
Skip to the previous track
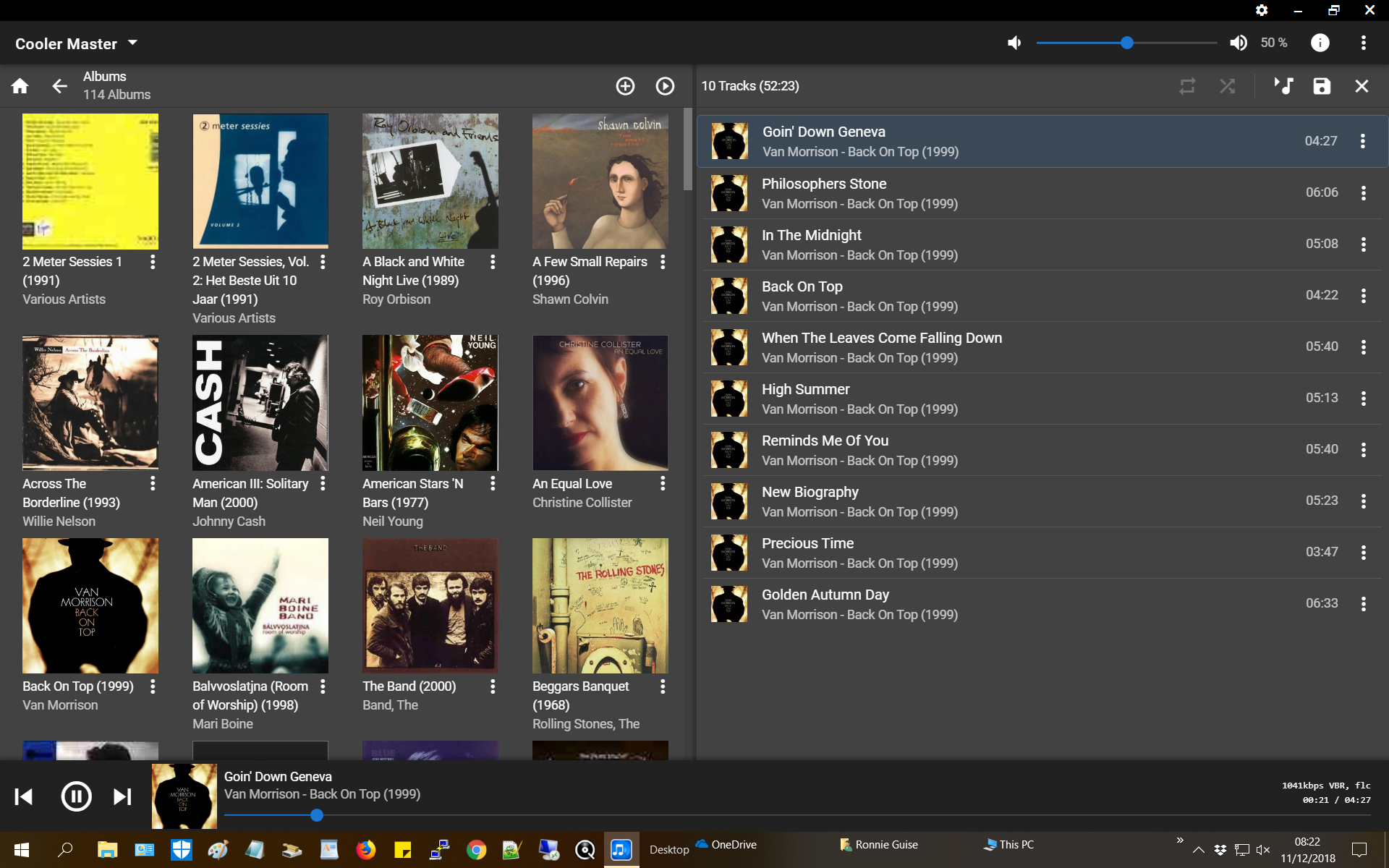(24, 796)
